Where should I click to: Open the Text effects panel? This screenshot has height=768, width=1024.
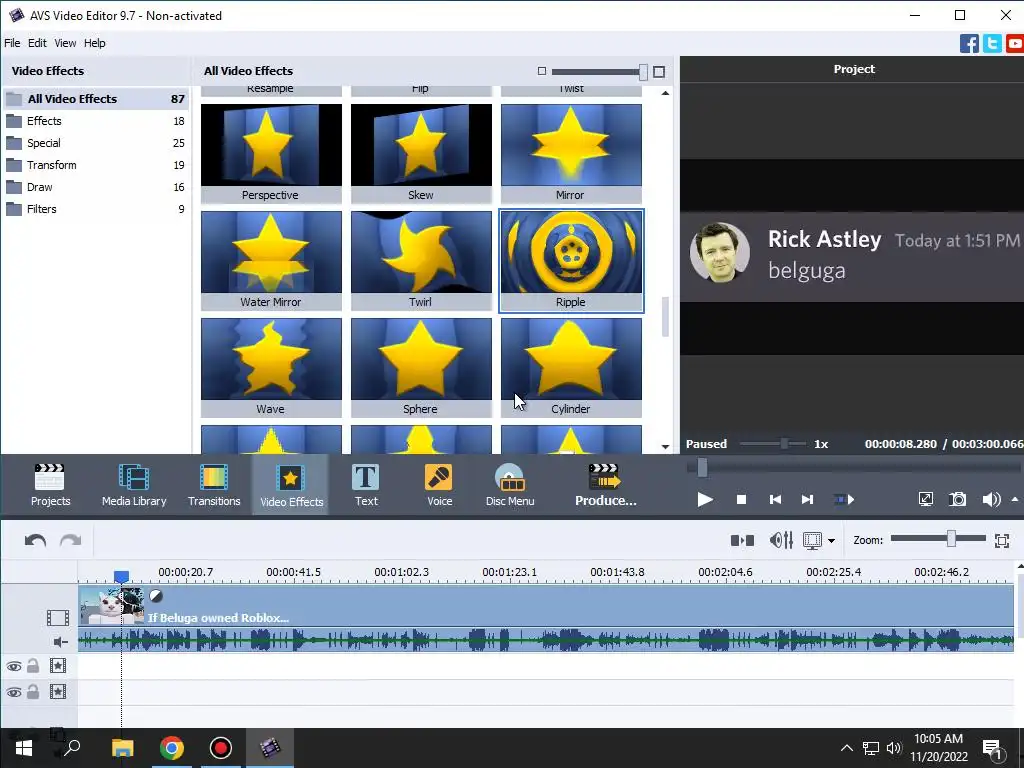pyautogui.click(x=366, y=485)
